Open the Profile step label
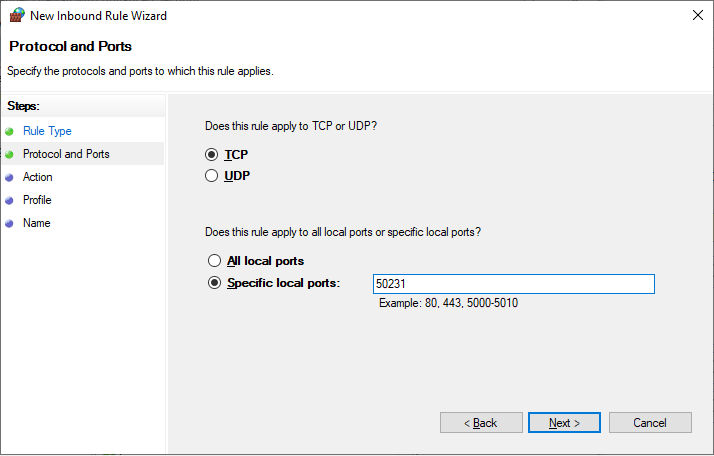This screenshot has height=456, width=714. 37,200
